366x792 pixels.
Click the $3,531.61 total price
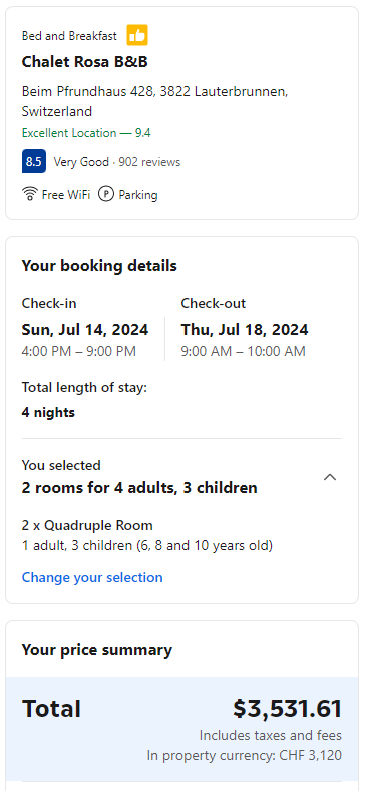coord(287,709)
